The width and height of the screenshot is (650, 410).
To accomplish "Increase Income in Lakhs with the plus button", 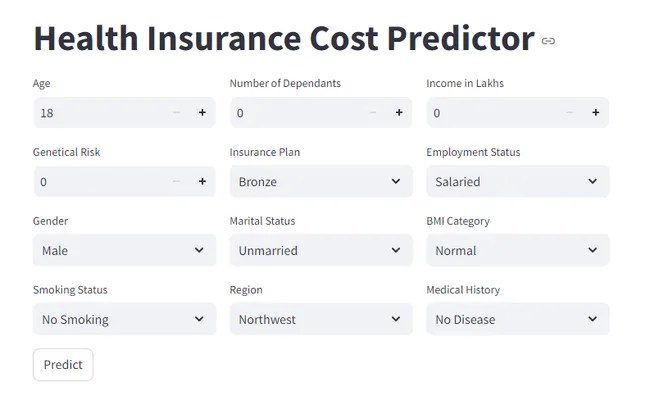I will coord(596,113).
